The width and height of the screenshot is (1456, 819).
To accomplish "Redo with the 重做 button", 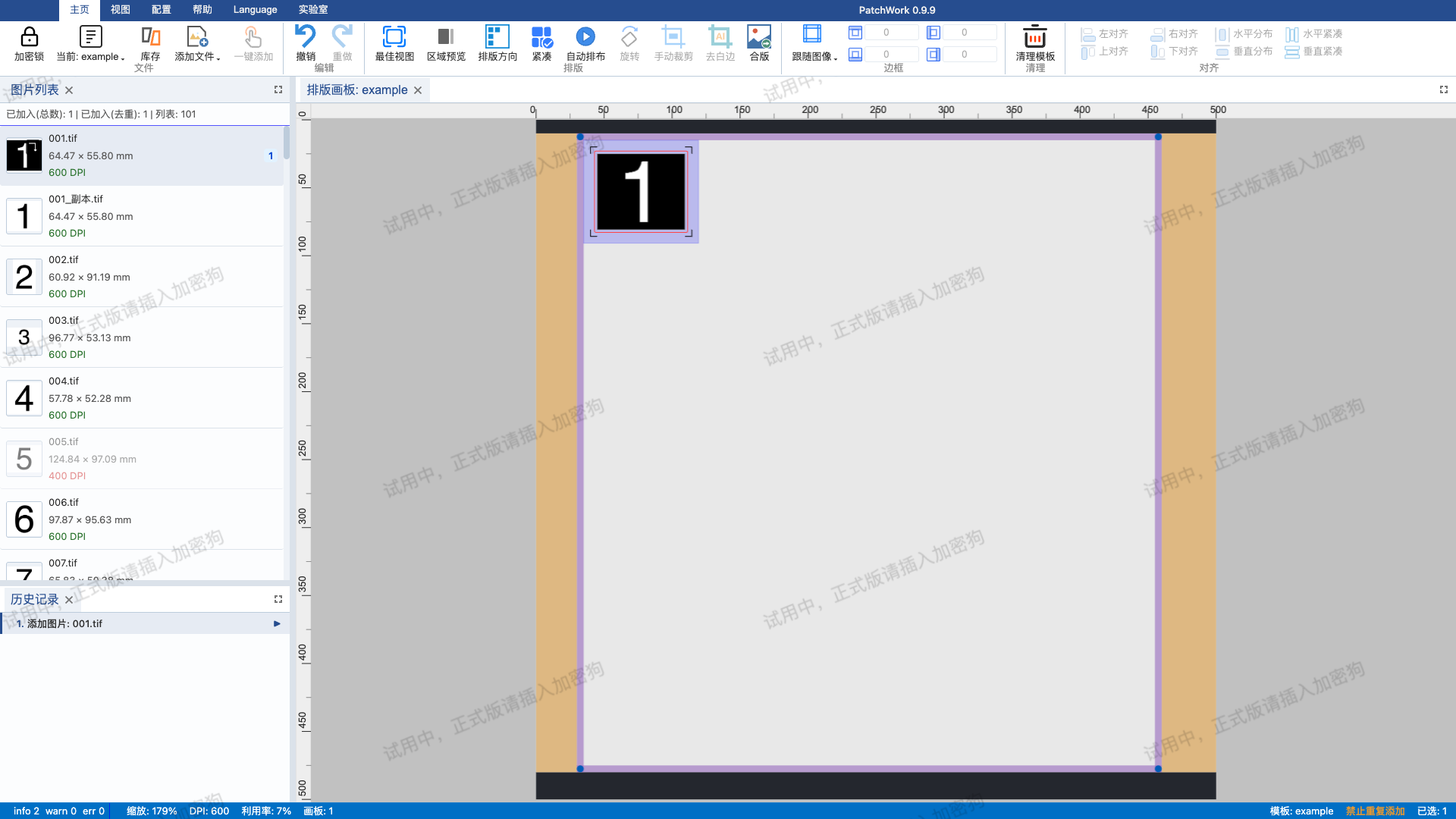I will 342,44.
